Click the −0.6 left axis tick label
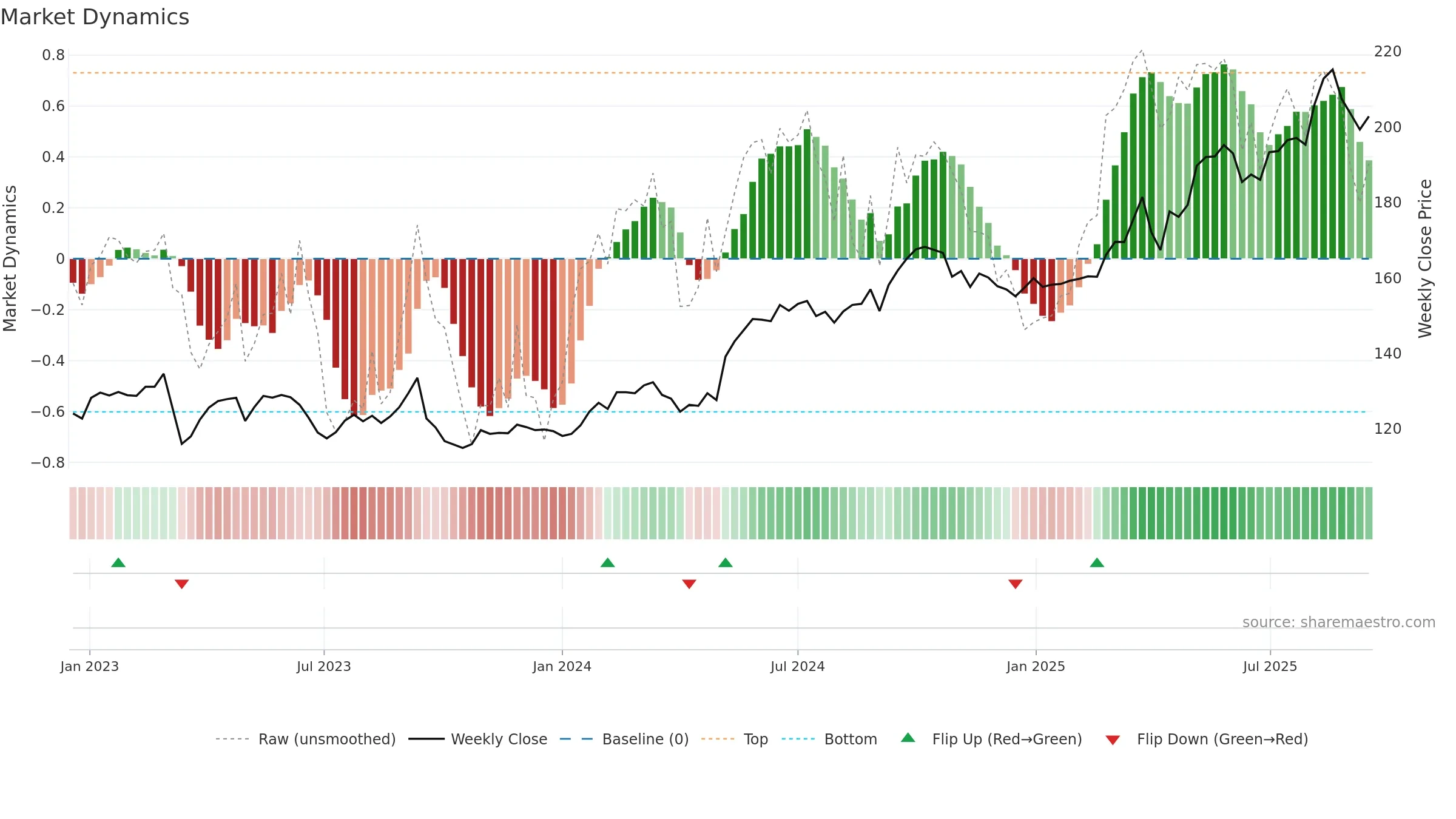Viewport: 1456px width, 819px height. click(x=48, y=412)
